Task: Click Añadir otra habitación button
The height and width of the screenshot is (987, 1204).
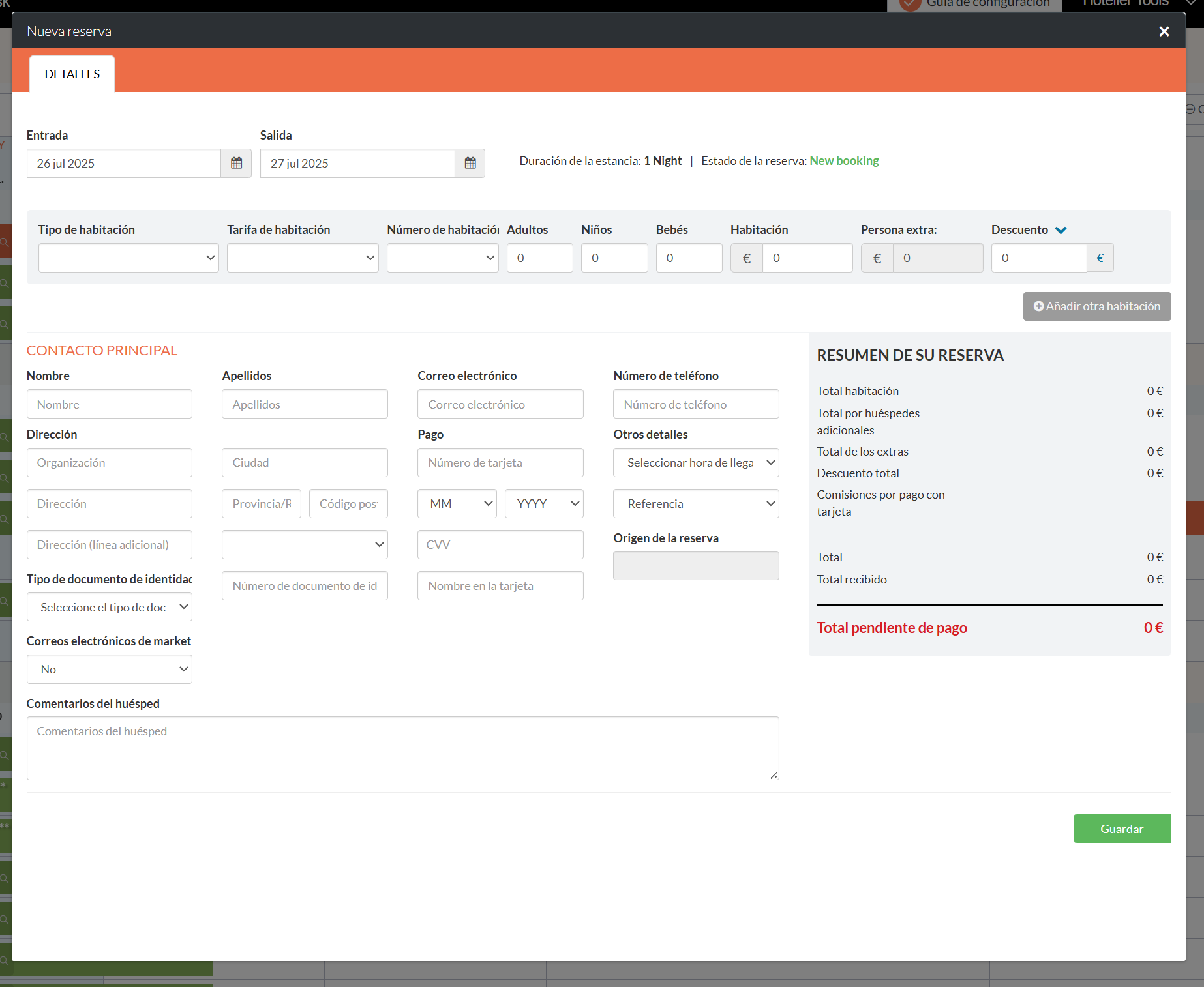Action: (1097, 306)
